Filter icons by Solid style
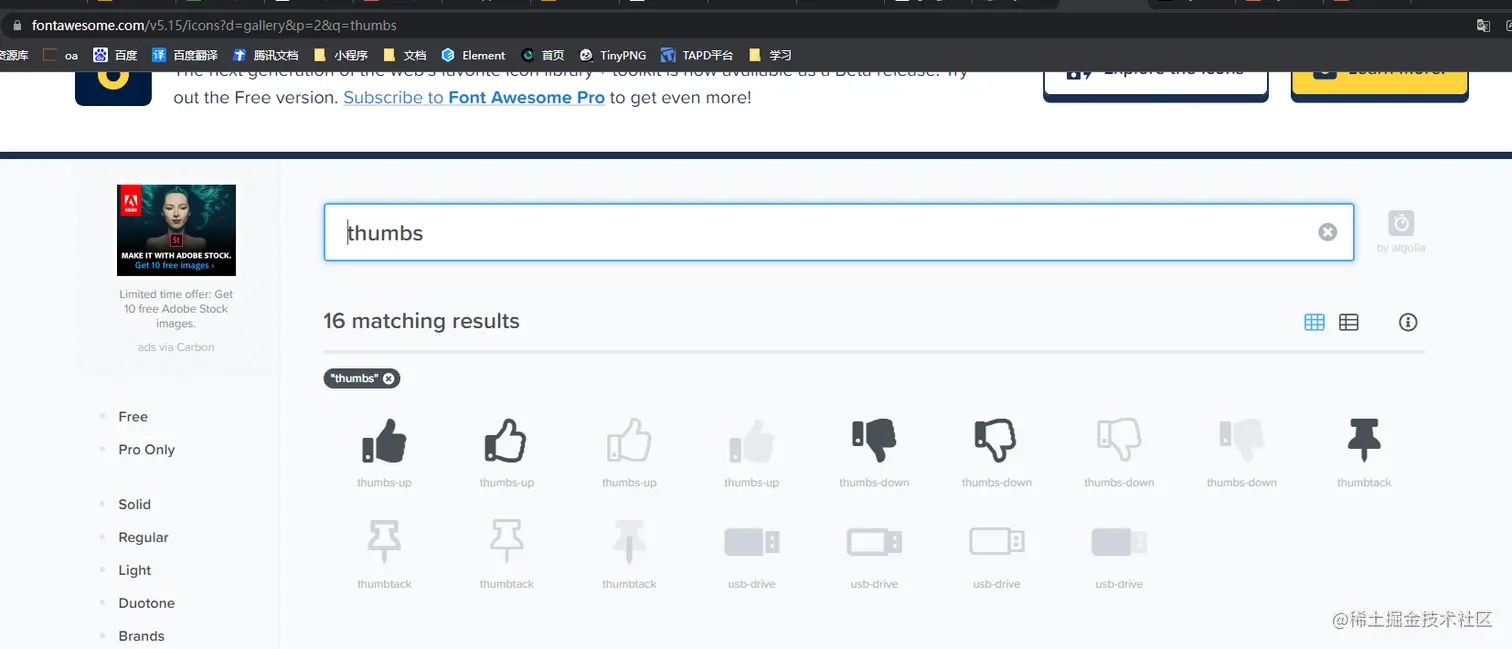 [x=134, y=505]
